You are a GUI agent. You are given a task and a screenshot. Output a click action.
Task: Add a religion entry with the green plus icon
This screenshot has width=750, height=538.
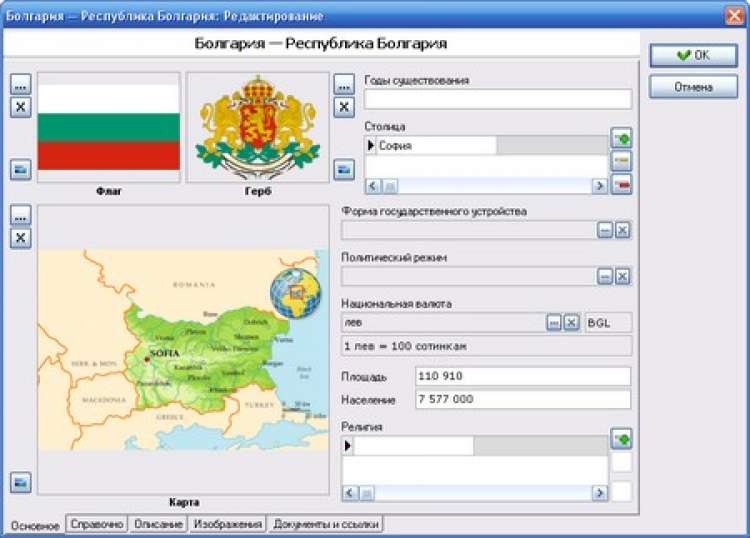(x=621, y=439)
